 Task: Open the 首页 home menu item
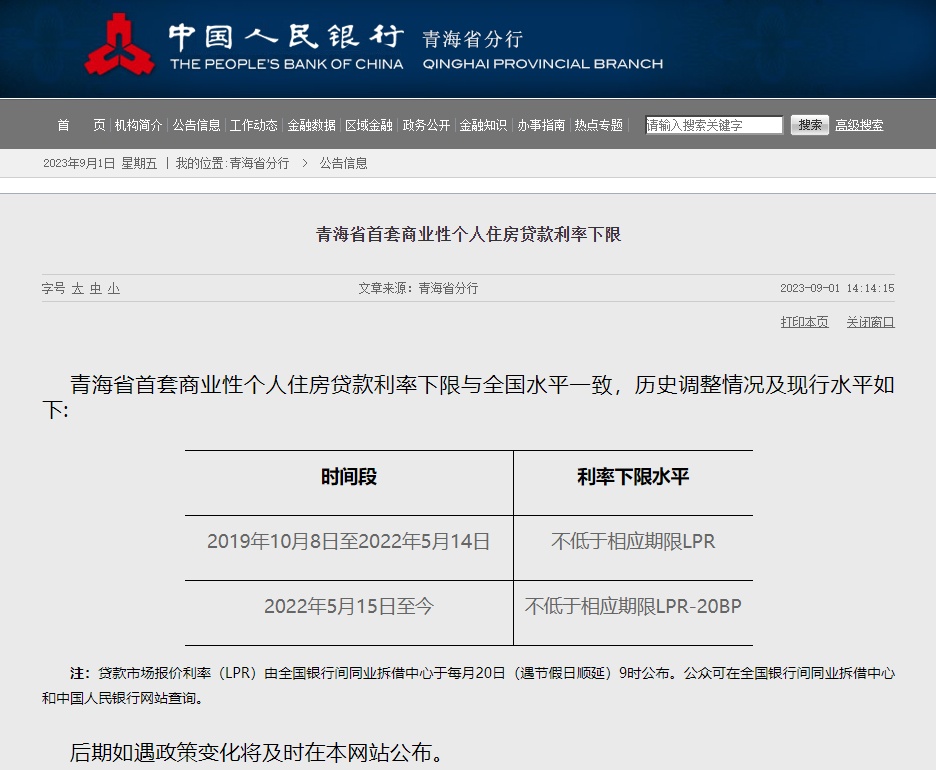click(x=81, y=125)
